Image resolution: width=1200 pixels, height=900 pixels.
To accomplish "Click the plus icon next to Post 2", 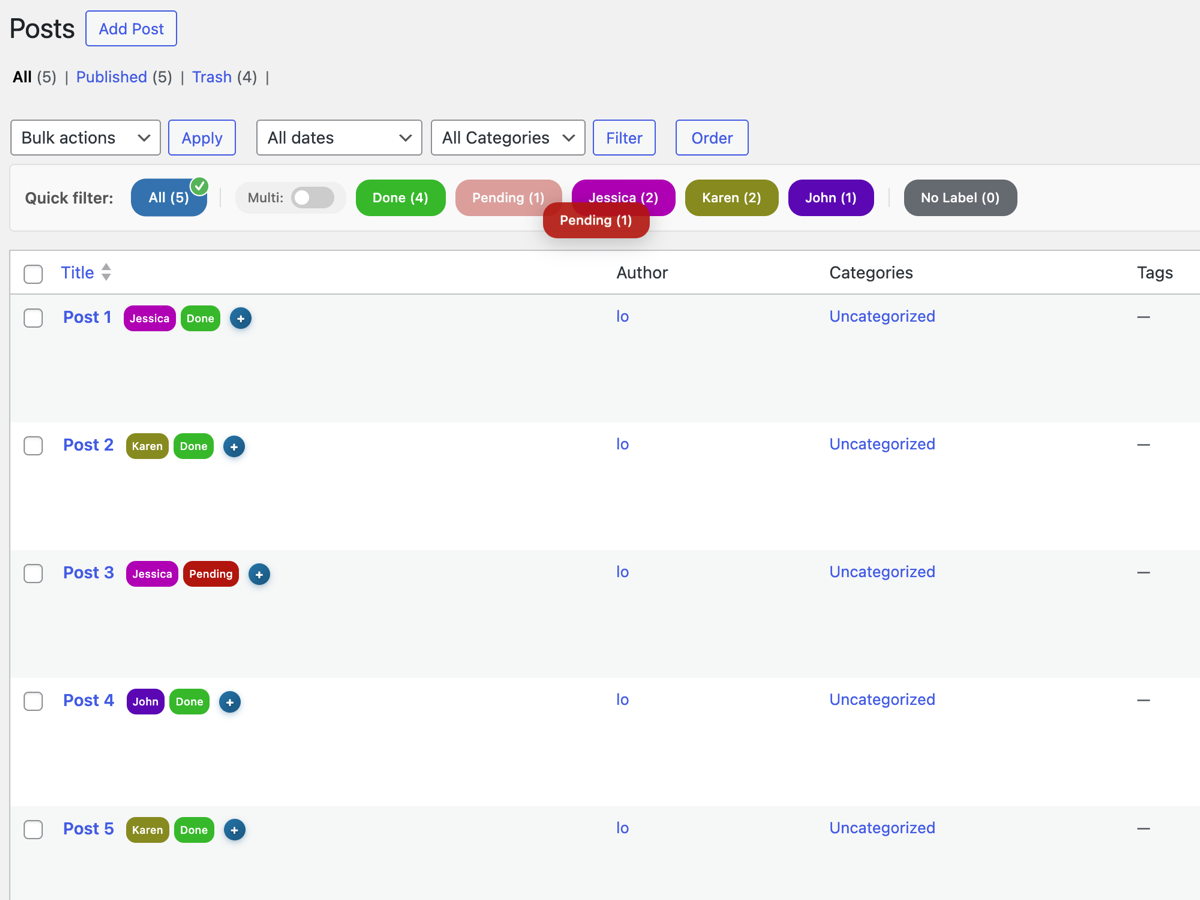I will point(234,446).
